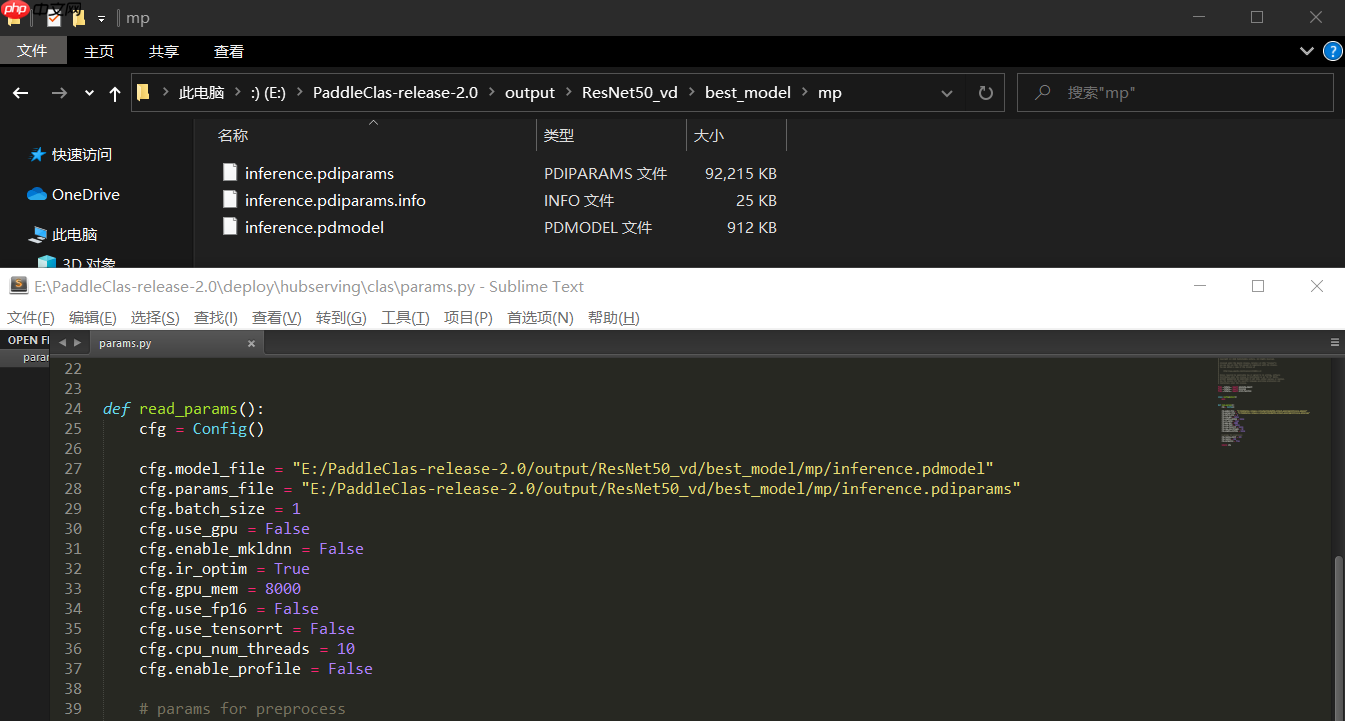
Task: Click the up-one-level folder arrow
Action: pyautogui.click(x=114, y=92)
